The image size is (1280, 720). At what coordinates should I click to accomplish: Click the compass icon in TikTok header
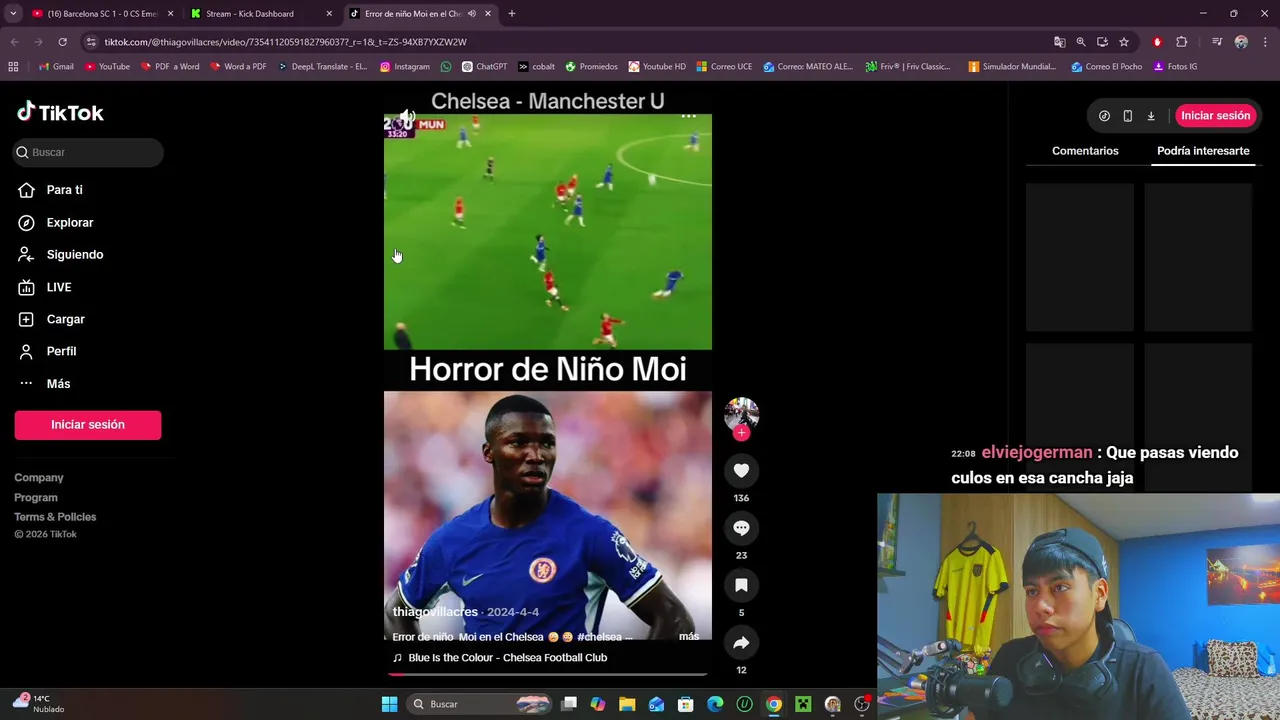[1104, 116]
